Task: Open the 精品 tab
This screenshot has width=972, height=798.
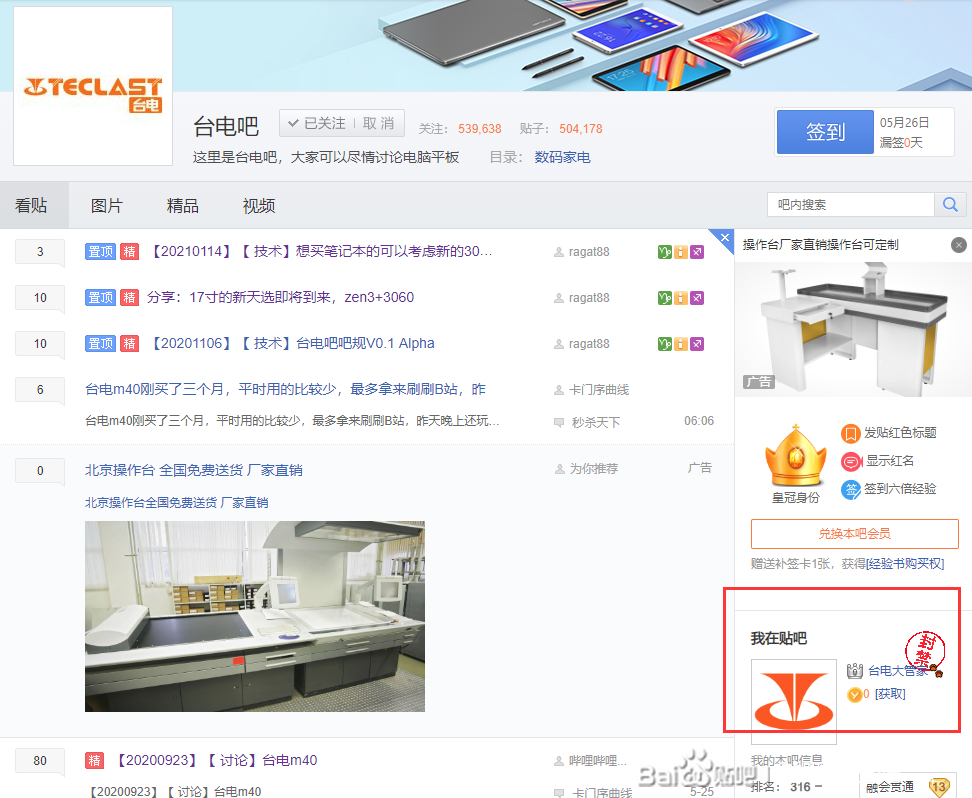Action: (183, 206)
